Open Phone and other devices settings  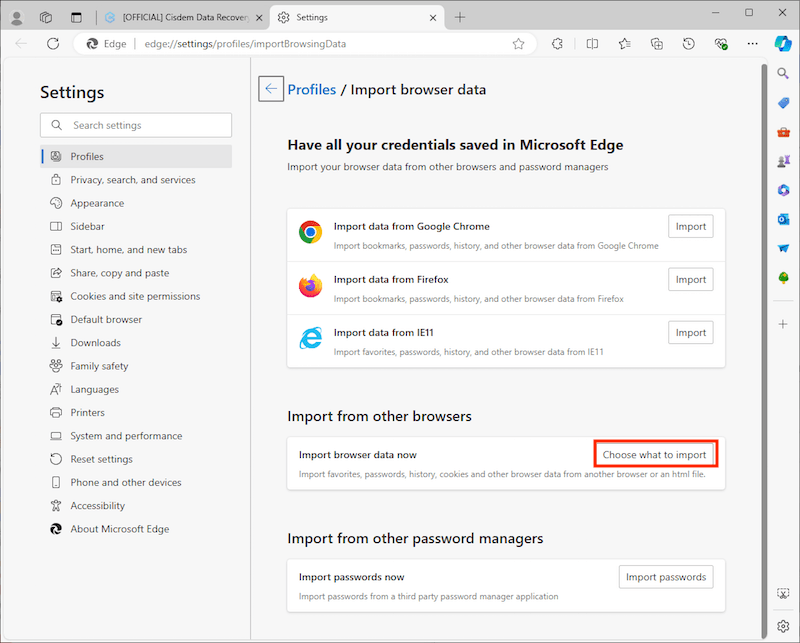(136, 482)
